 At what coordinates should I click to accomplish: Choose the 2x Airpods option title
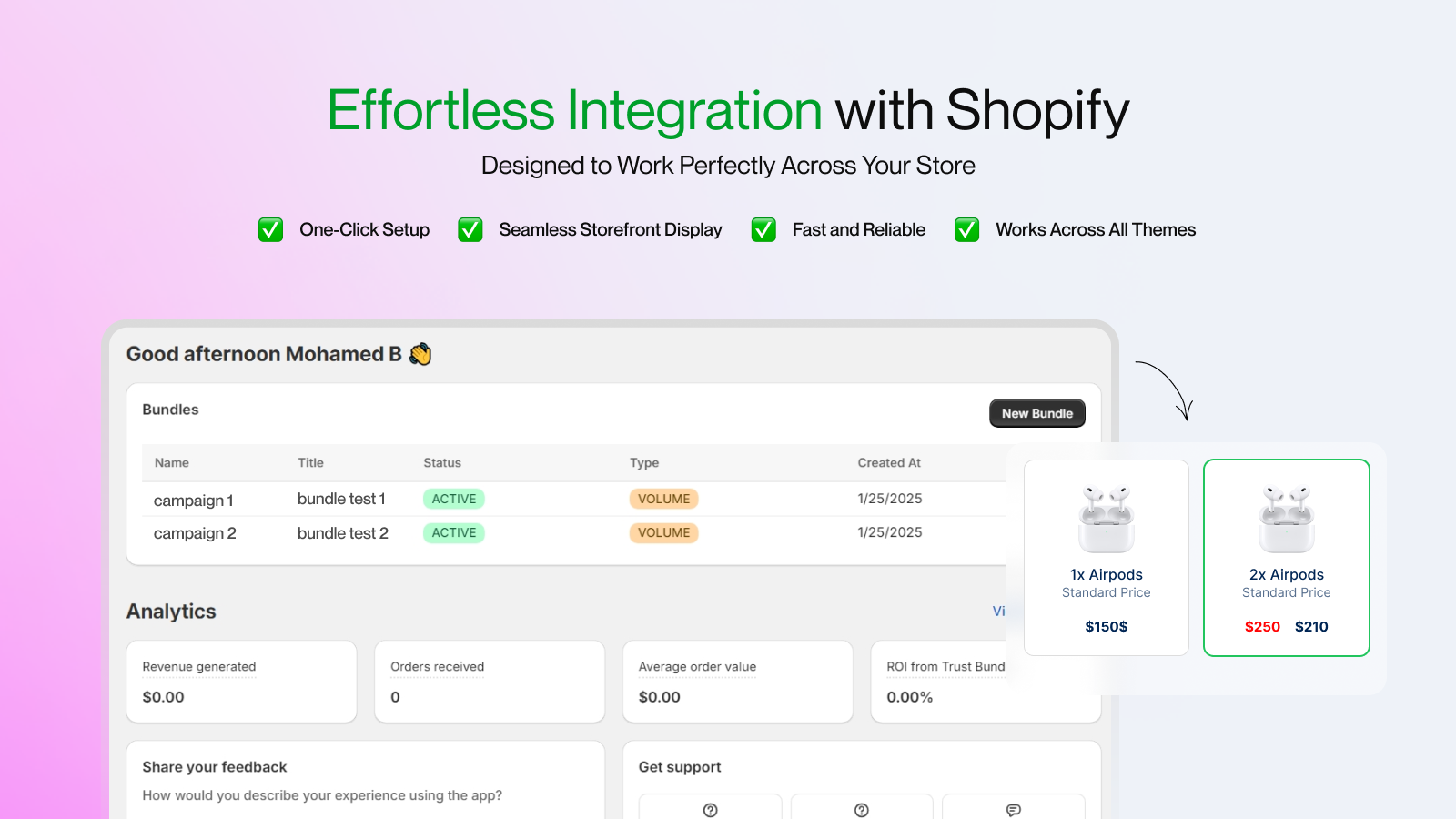[x=1287, y=574]
